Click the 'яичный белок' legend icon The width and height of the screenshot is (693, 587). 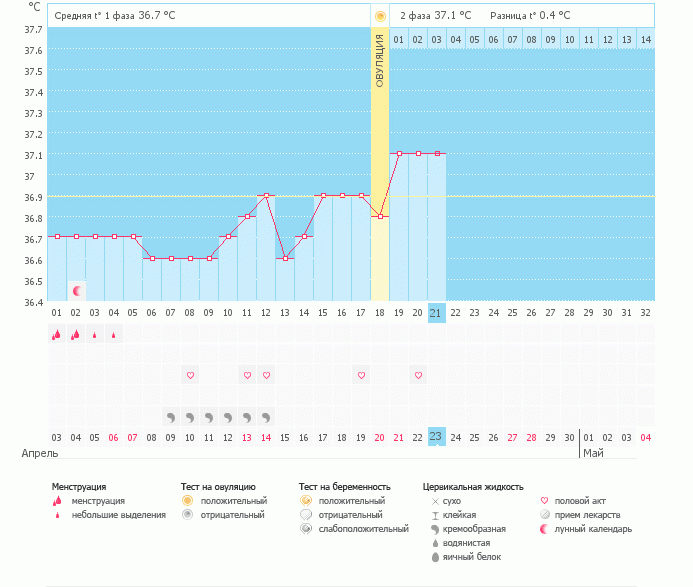(435, 556)
